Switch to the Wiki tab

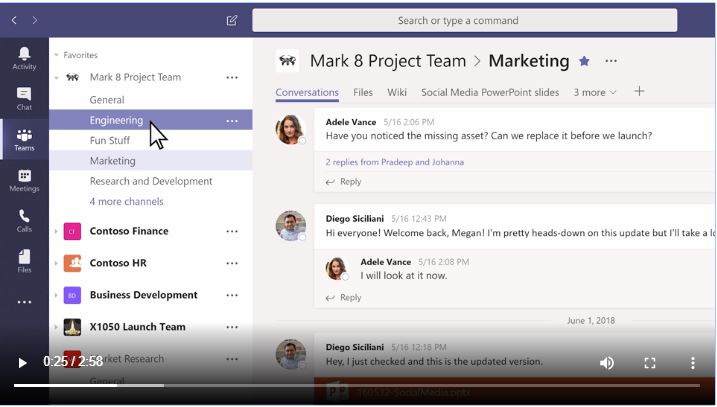[397, 92]
